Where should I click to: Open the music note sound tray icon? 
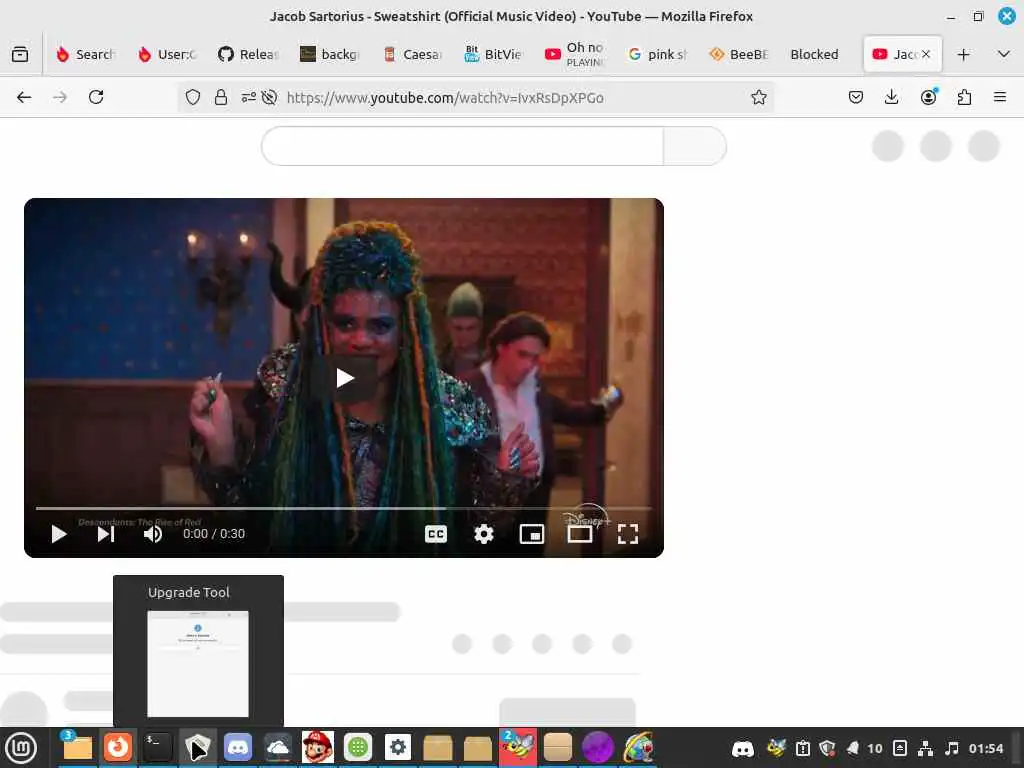point(952,748)
